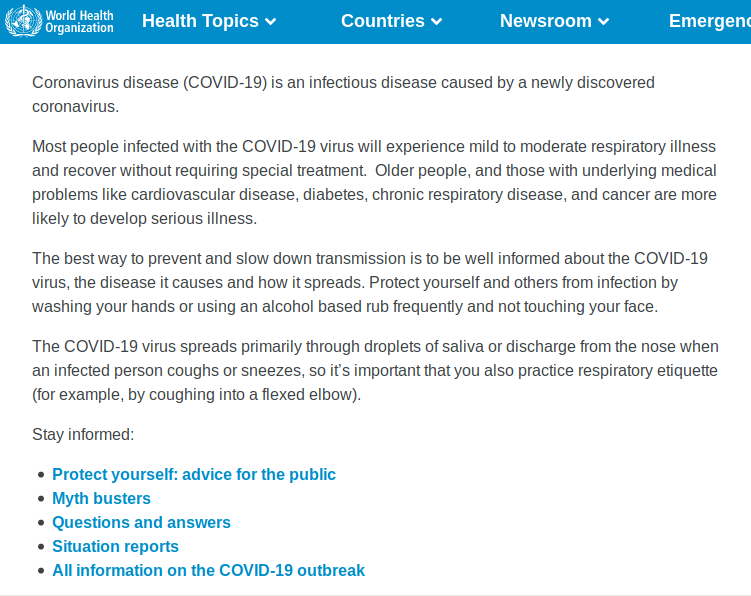Click the WHO emblem logo icon

click(x=24, y=21)
